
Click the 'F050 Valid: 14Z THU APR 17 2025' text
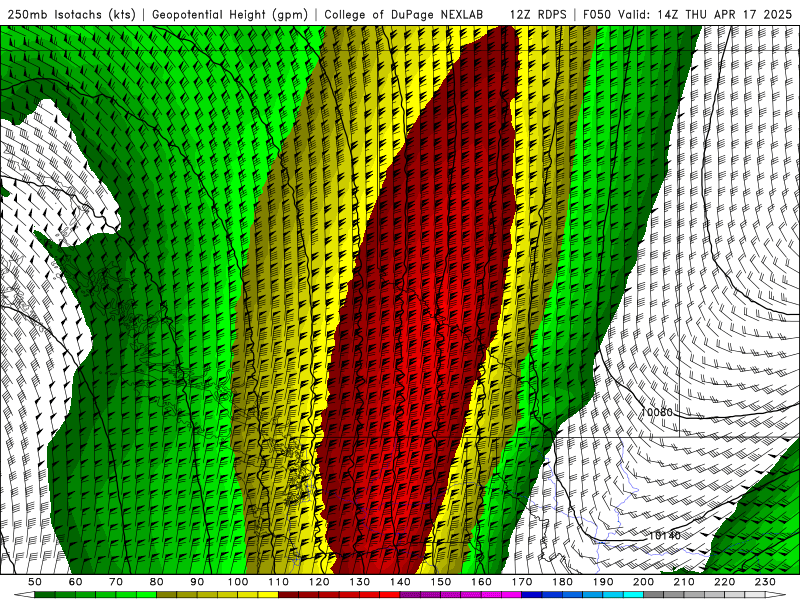click(x=687, y=14)
